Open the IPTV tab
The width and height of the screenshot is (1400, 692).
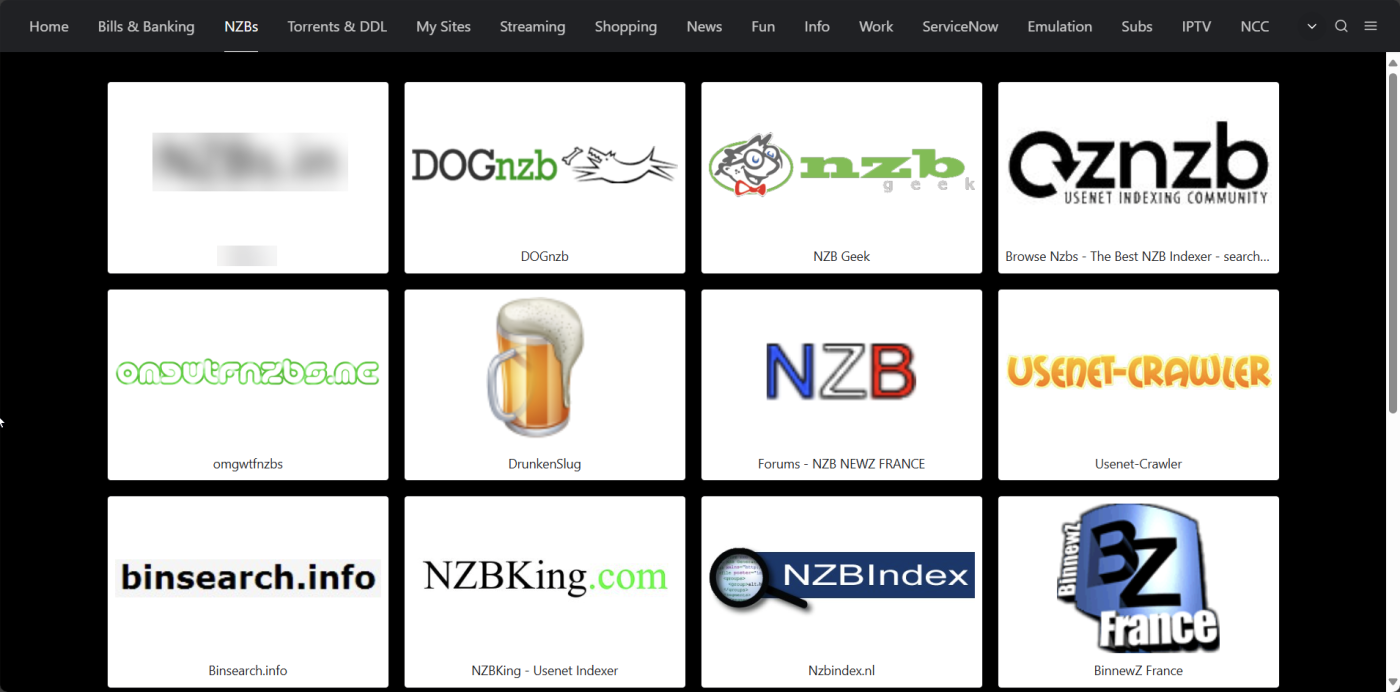tap(1196, 26)
